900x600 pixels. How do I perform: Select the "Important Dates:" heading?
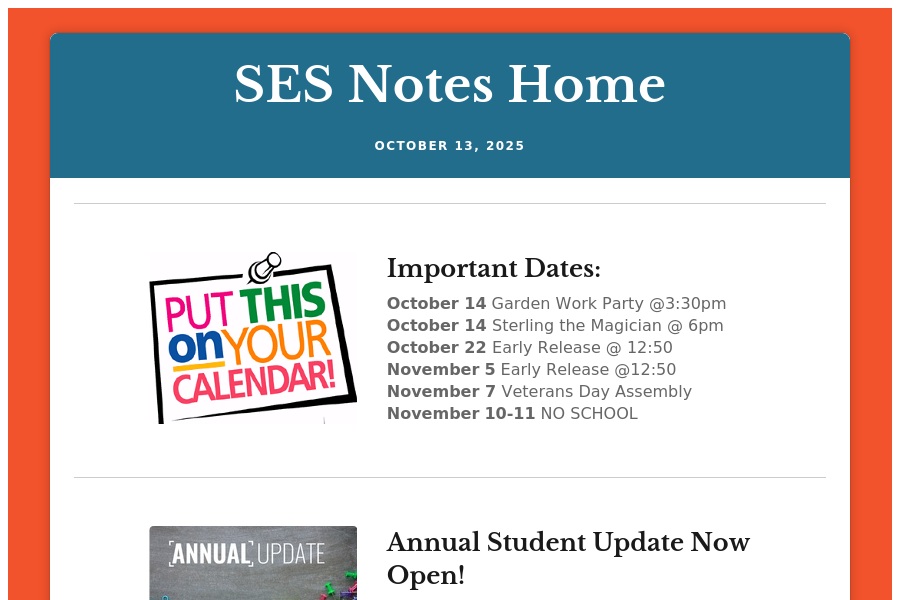coord(493,269)
